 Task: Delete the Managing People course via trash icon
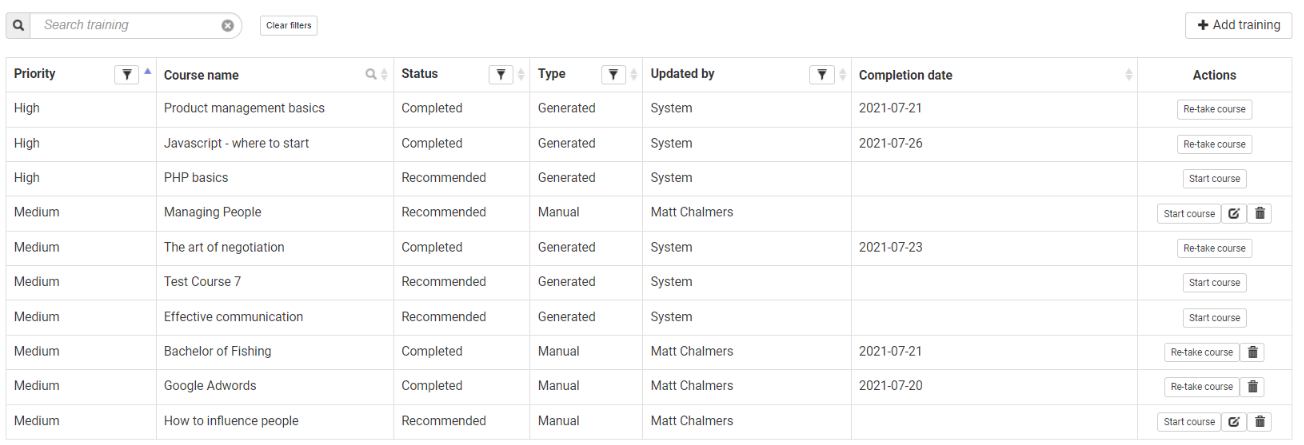point(1260,213)
